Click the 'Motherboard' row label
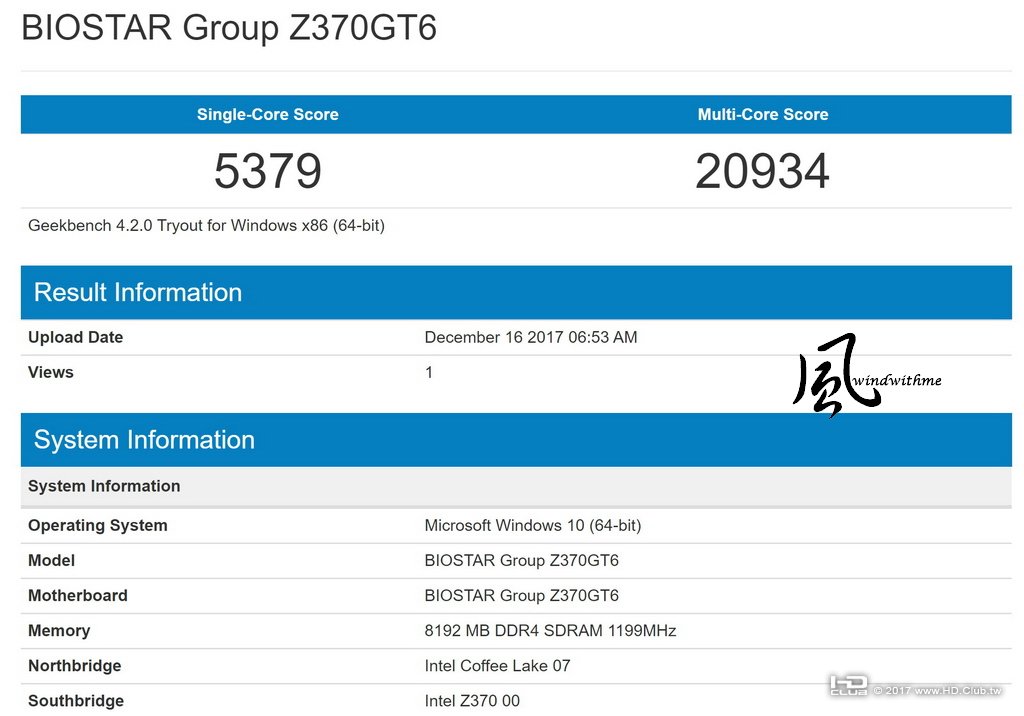 78,596
